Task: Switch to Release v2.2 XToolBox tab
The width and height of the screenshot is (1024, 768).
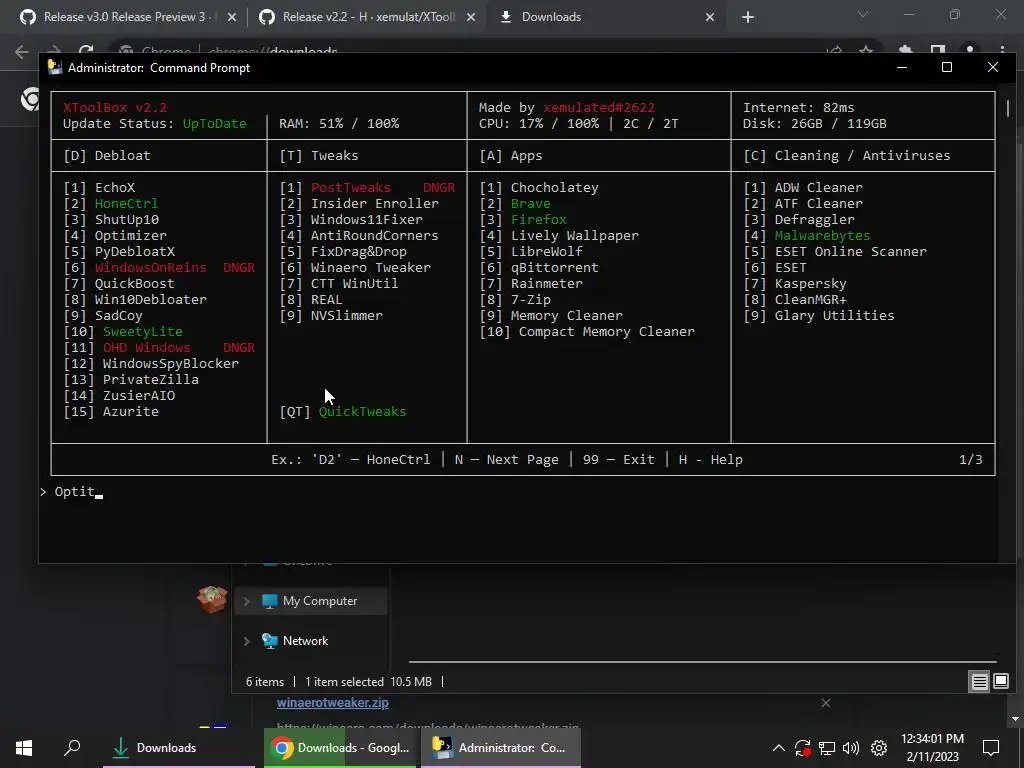Action: tap(367, 17)
